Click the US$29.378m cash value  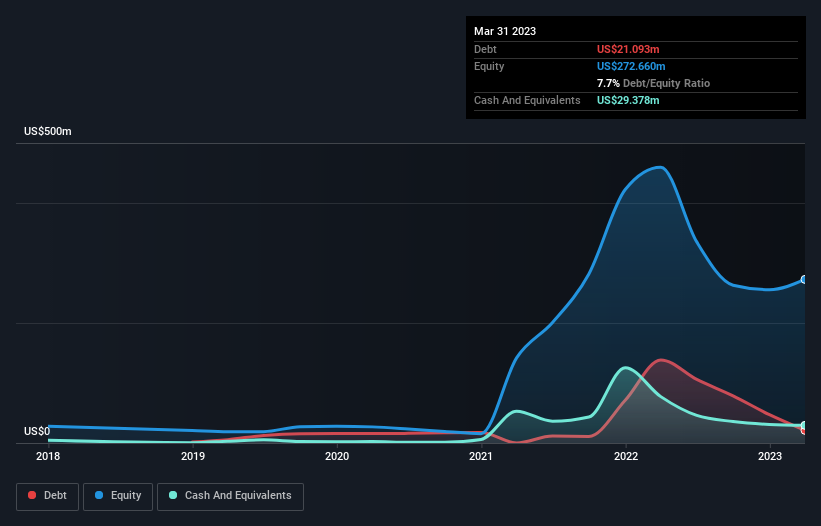(628, 100)
